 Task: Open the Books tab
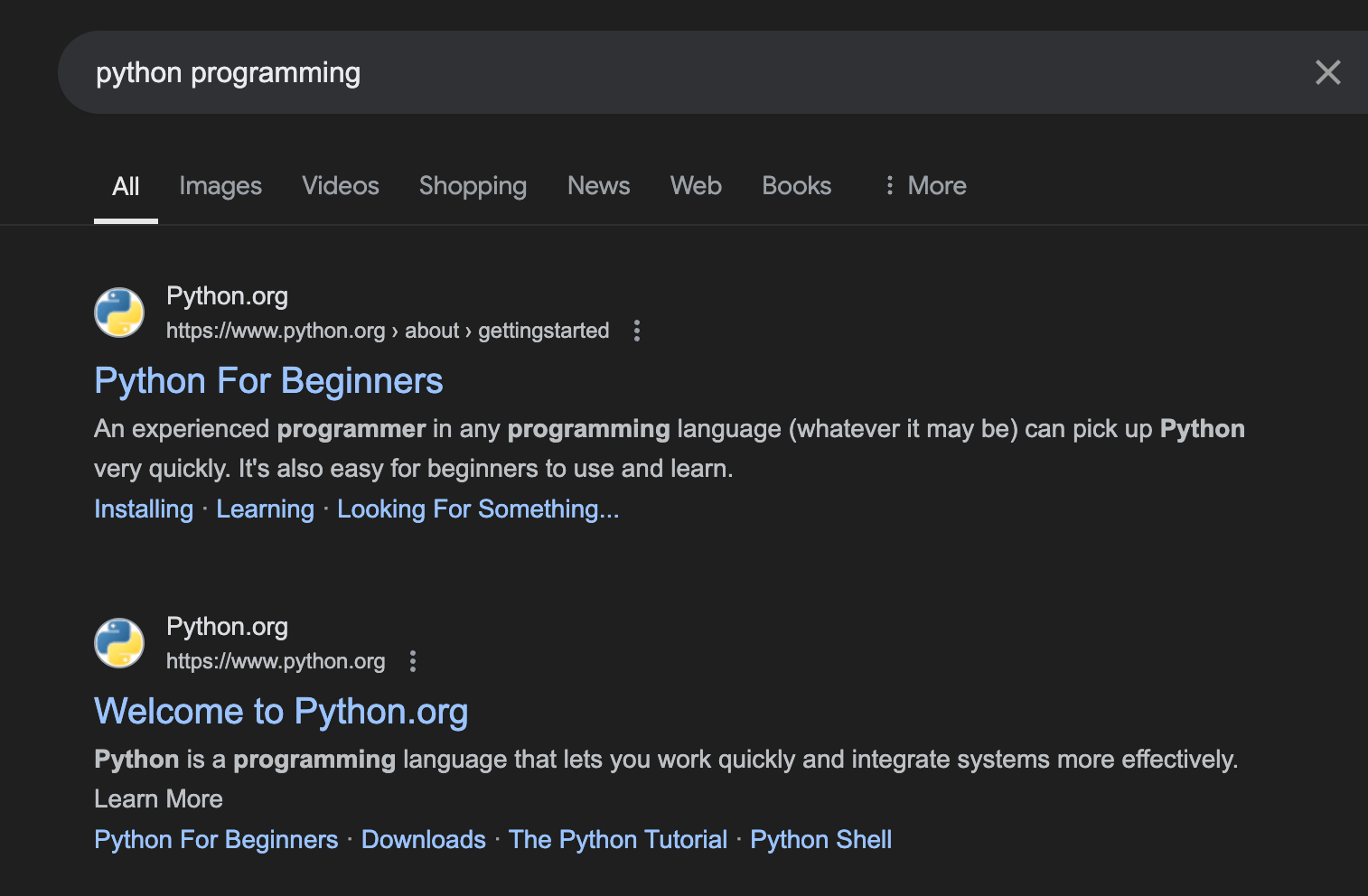point(797,186)
